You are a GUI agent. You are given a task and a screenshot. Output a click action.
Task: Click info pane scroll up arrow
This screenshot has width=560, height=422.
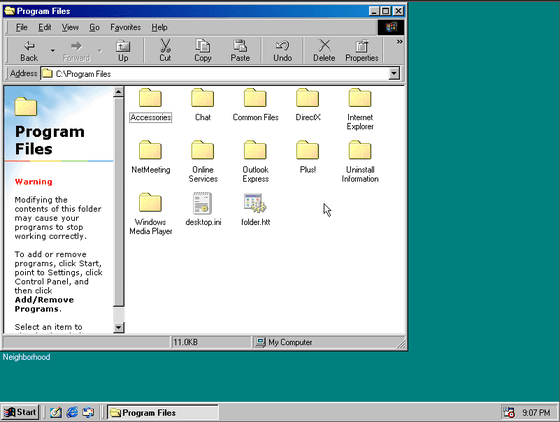(x=119, y=92)
